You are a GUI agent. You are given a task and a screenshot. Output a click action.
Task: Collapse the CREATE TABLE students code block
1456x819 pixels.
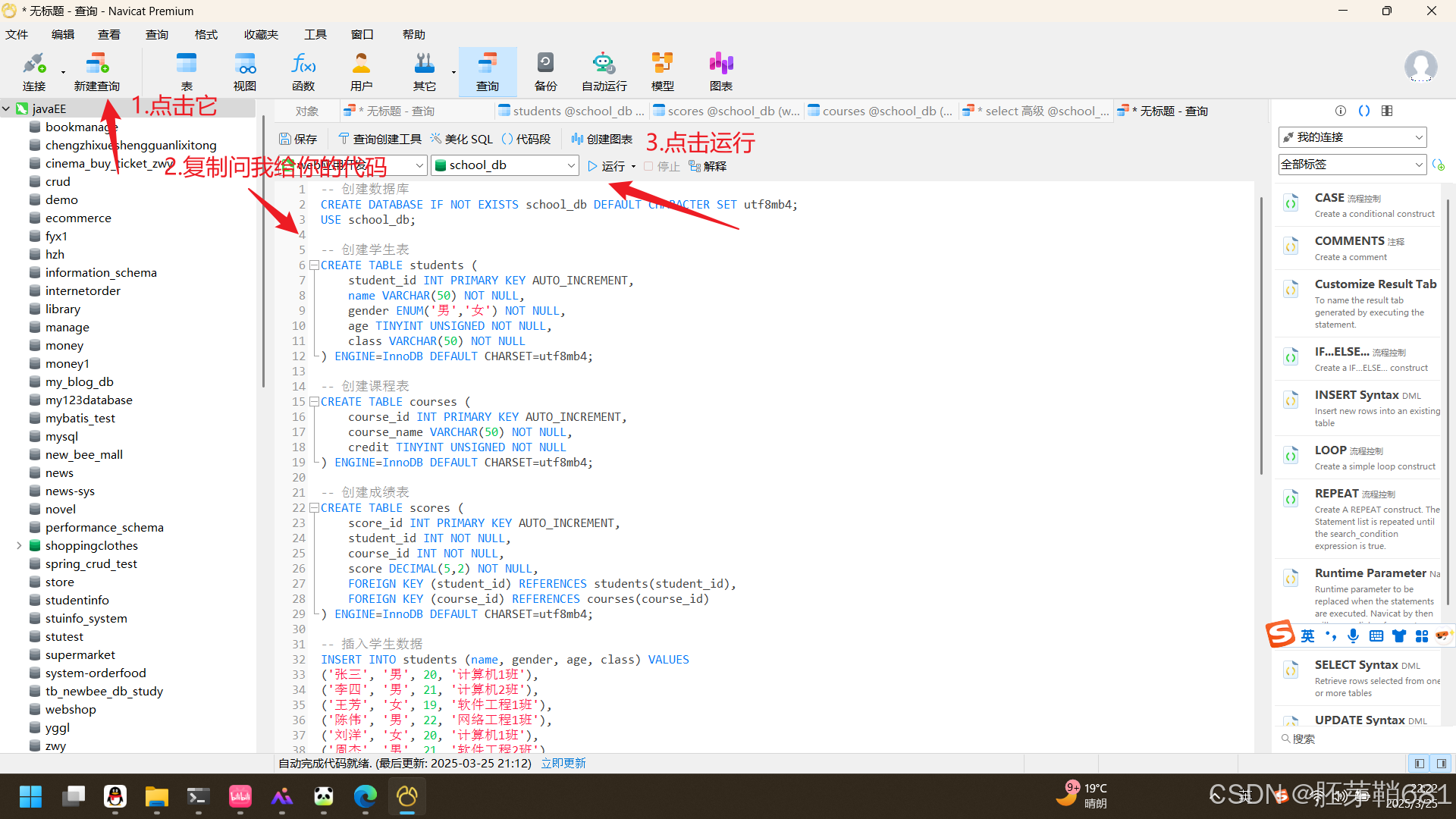coord(314,265)
